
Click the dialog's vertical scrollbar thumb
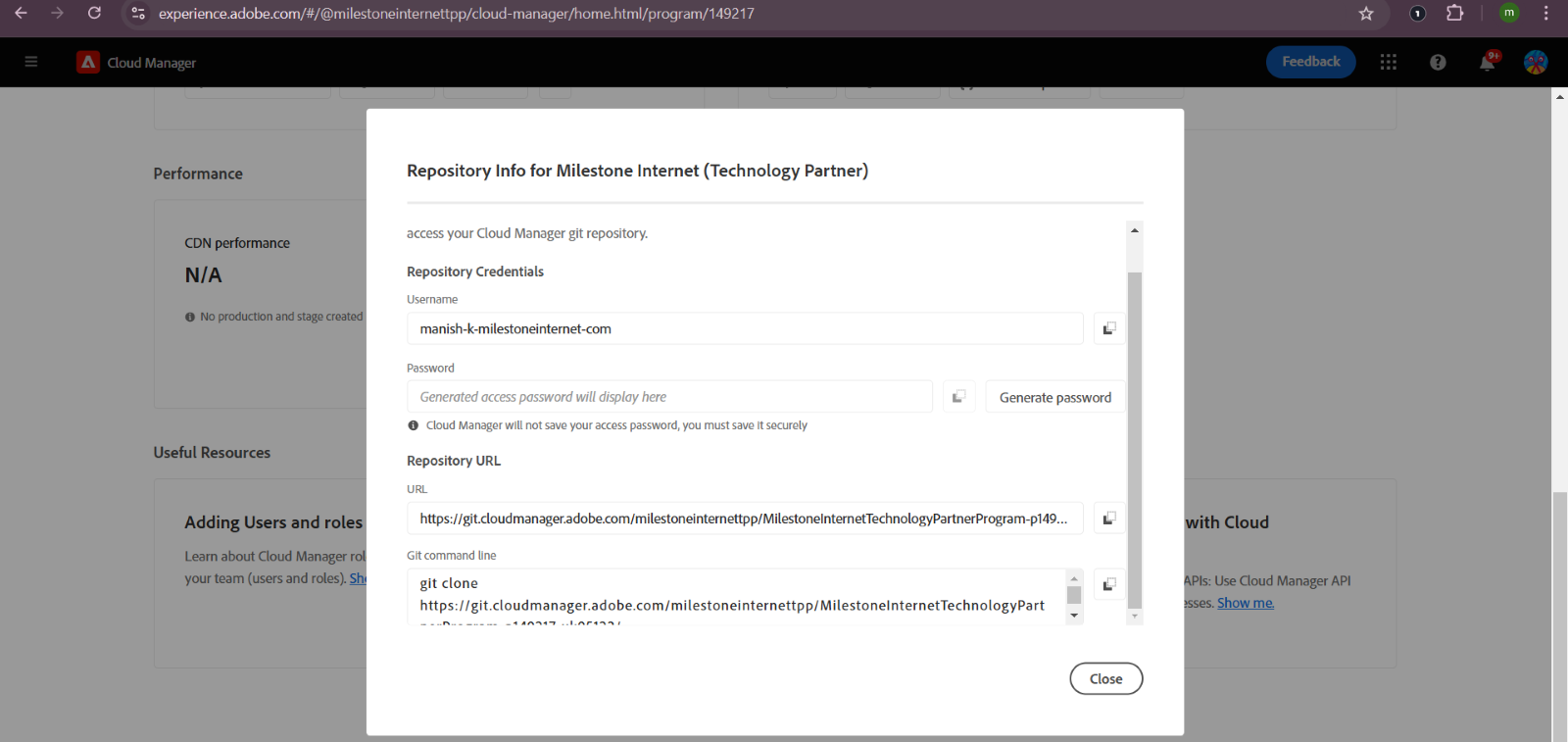point(1135,440)
